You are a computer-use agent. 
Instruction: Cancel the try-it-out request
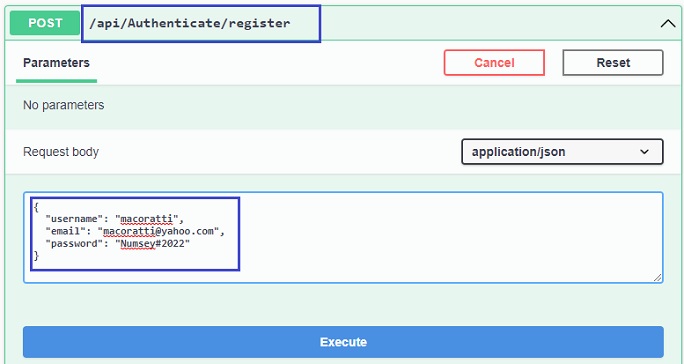pyautogui.click(x=494, y=62)
